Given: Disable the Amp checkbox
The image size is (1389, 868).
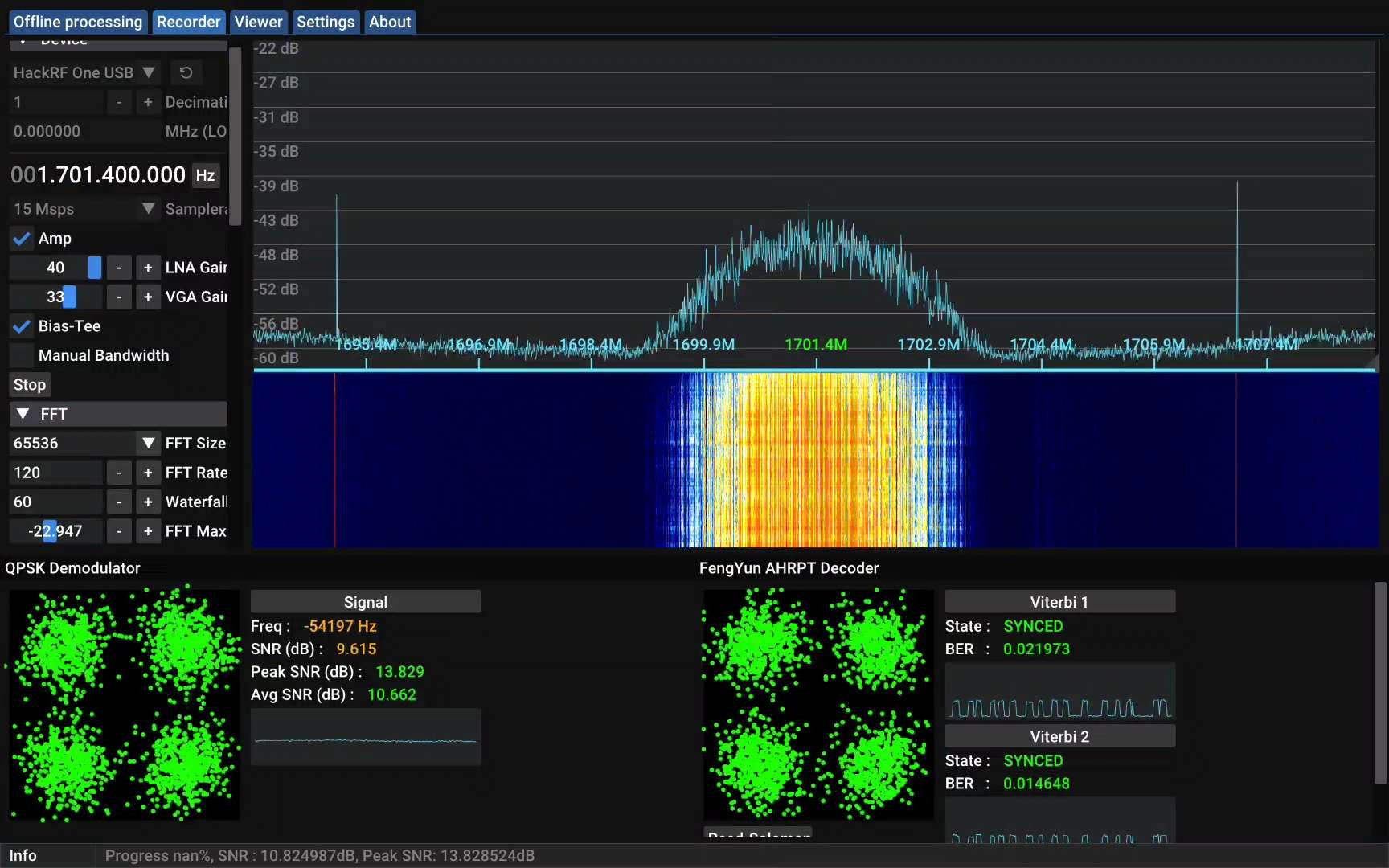Looking at the screenshot, I should click(x=21, y=238).
